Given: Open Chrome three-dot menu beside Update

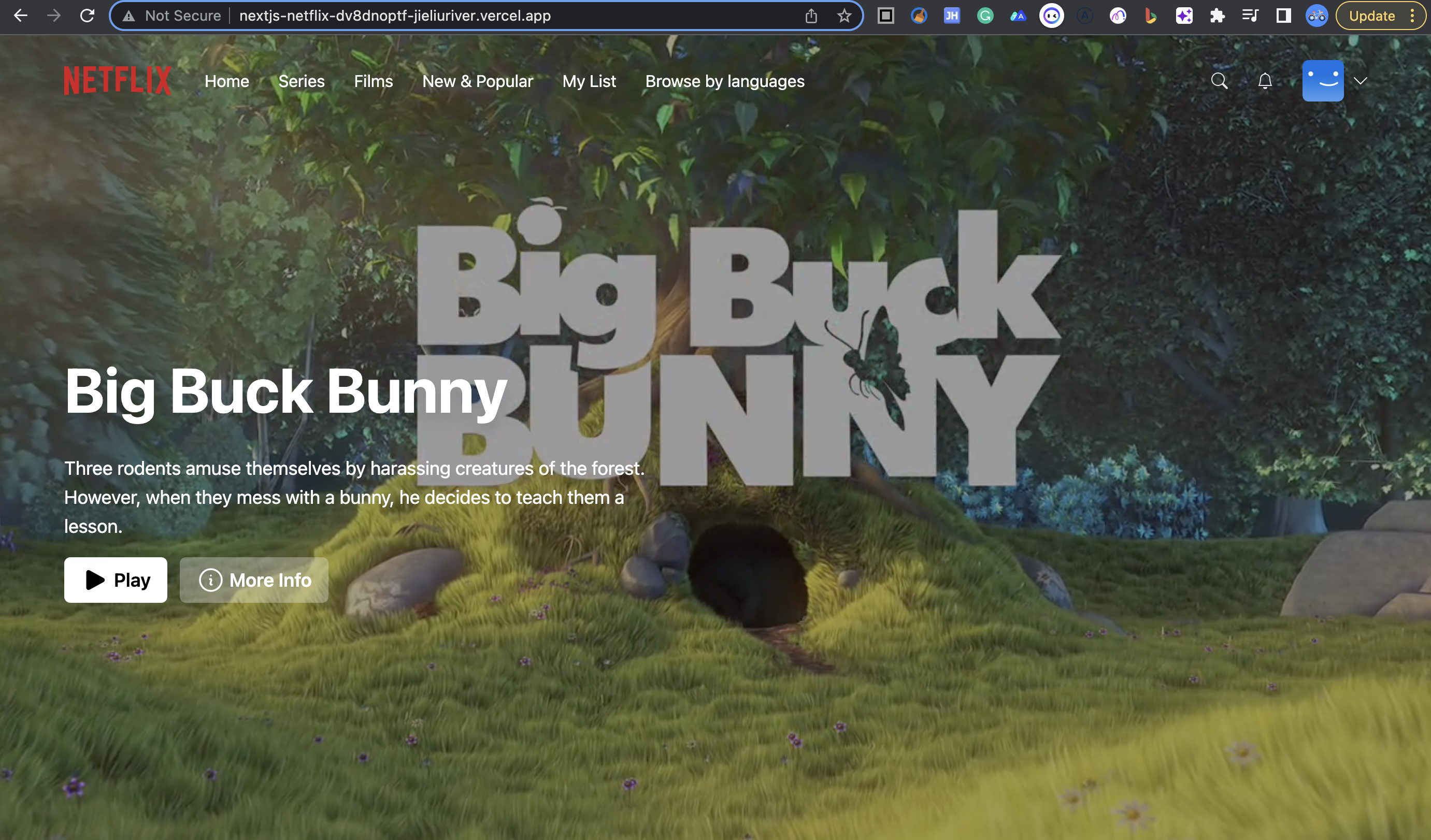Looking at the screenshot, I should [1413, 16].
